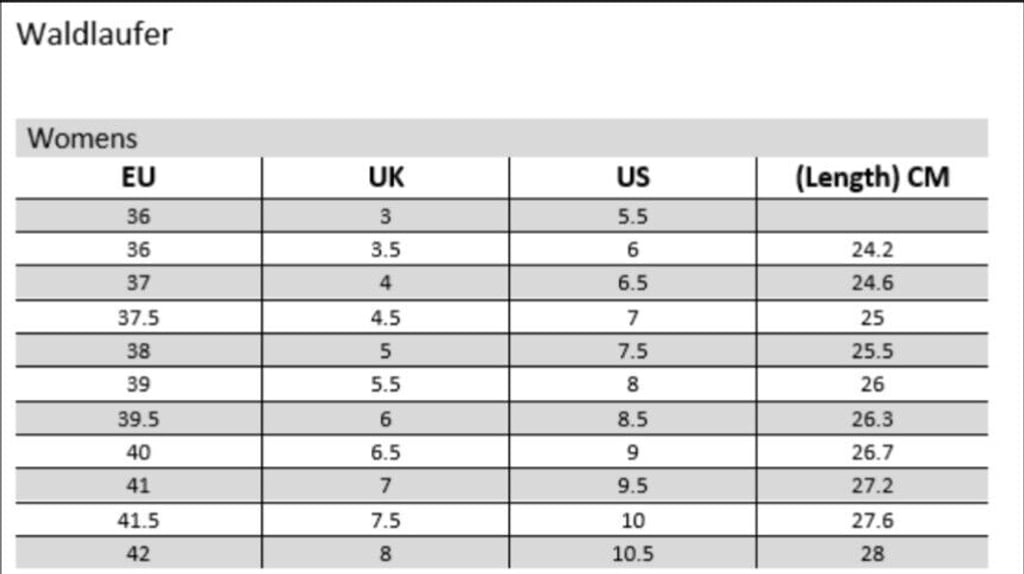The width and height of the screenshot is (1024, 574).
Task: Select the EU size 41.5 cell
Action: tap(138, 520)
